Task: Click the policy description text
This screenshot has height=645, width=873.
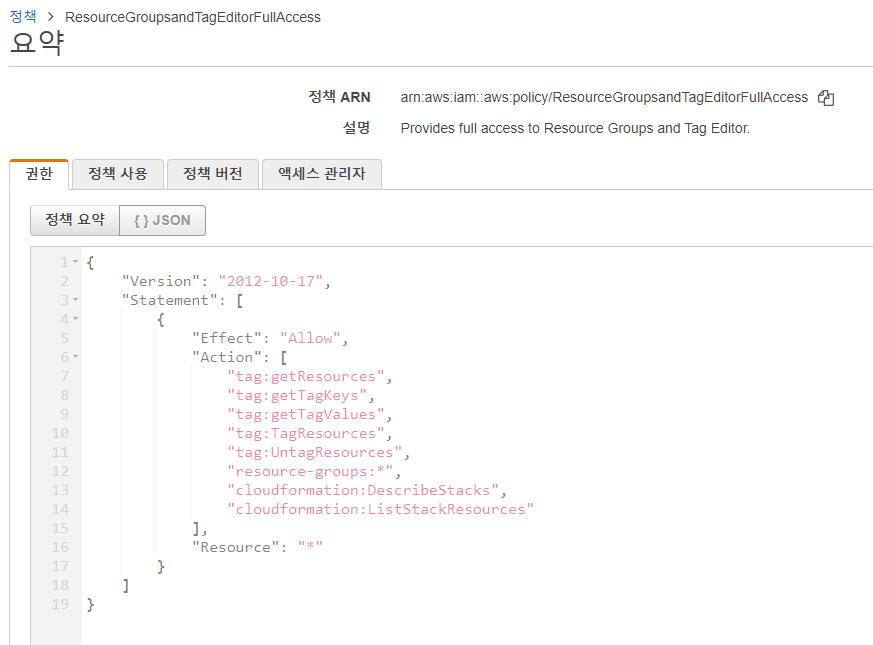Action: coord(575,129)
